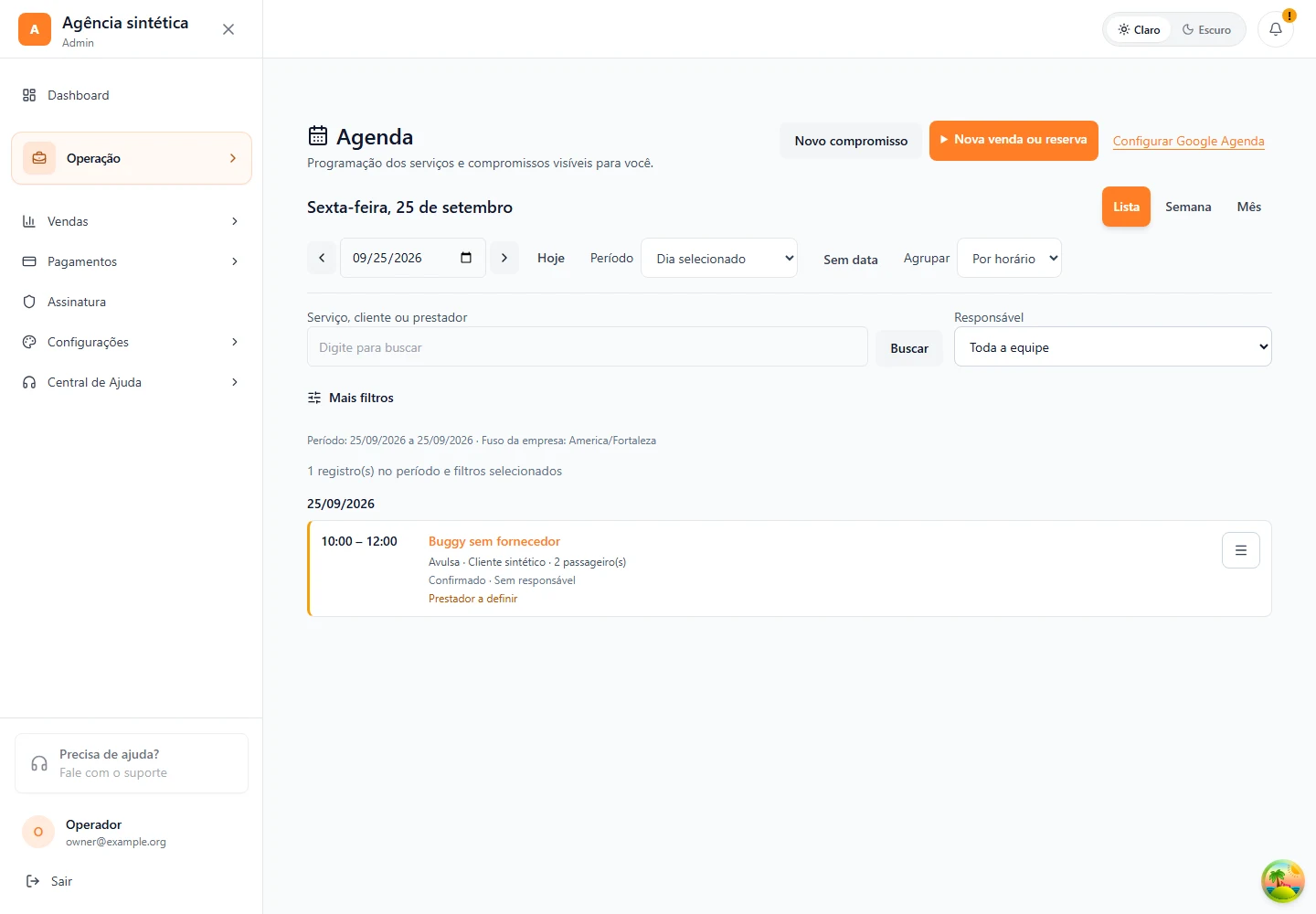This screenshot has width=1316, height=914.
Task: Click the Sair logout icon
Action: point(33,881)
